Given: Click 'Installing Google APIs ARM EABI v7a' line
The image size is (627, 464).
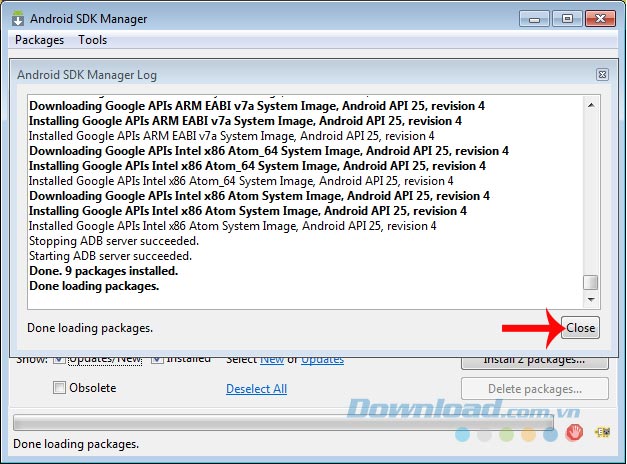Looking at the screenshot, I should [245, 121].
